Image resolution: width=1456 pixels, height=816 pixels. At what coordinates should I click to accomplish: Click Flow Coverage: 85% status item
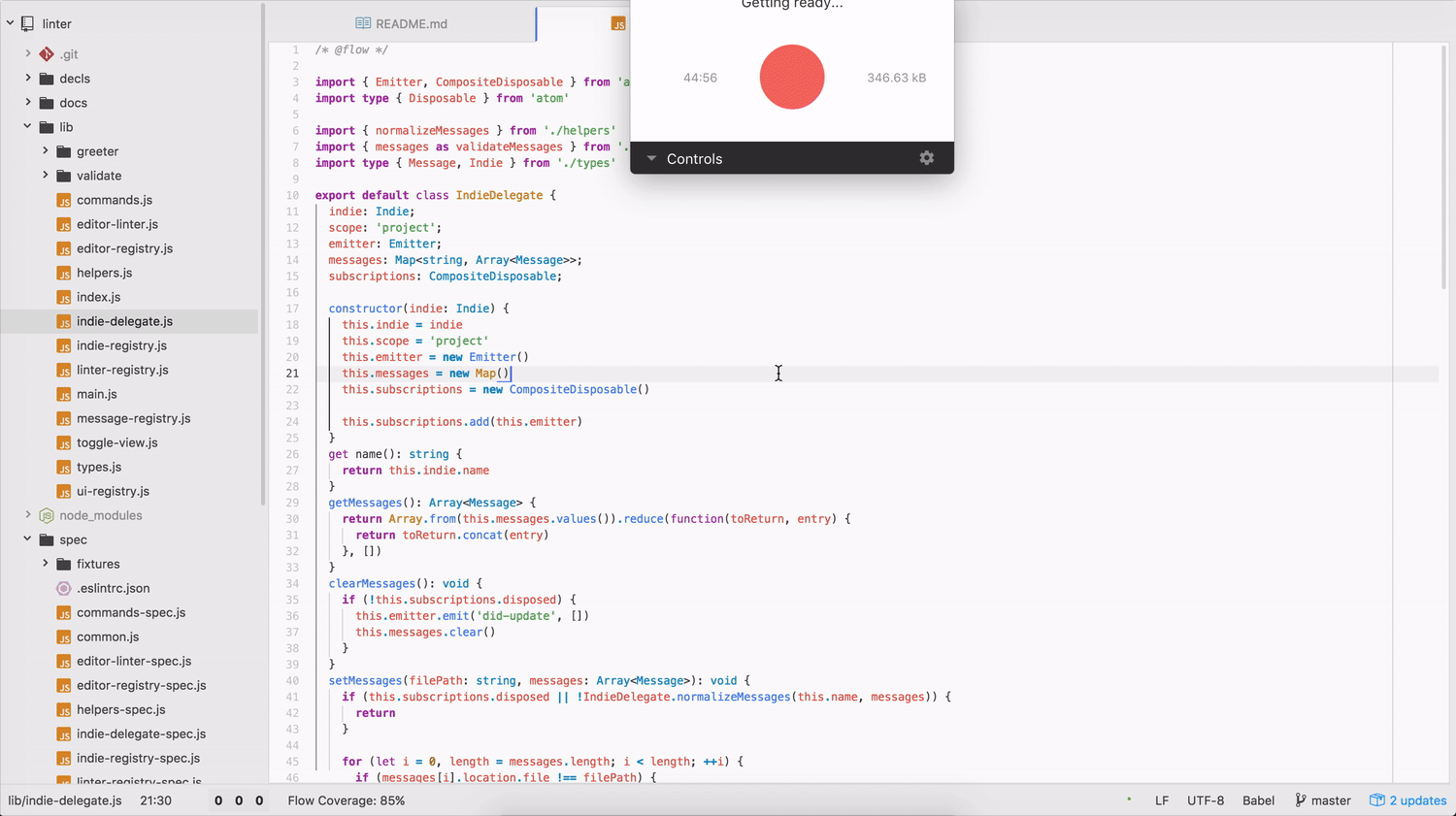[x=346, y=800]
